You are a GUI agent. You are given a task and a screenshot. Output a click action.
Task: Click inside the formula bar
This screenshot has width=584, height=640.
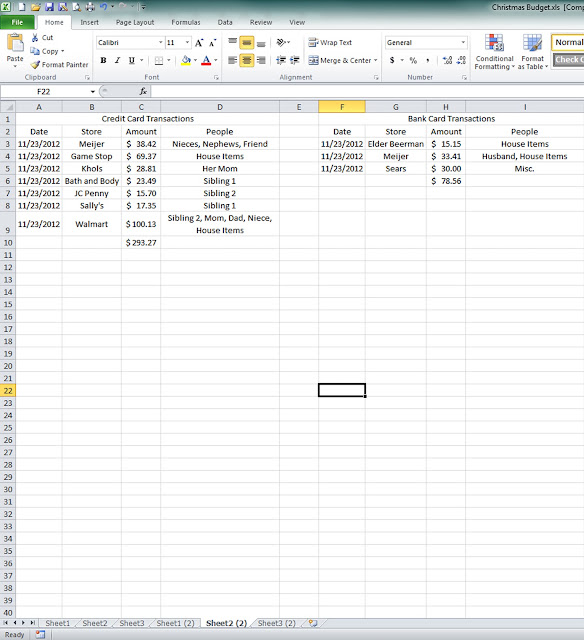(367, 91)
